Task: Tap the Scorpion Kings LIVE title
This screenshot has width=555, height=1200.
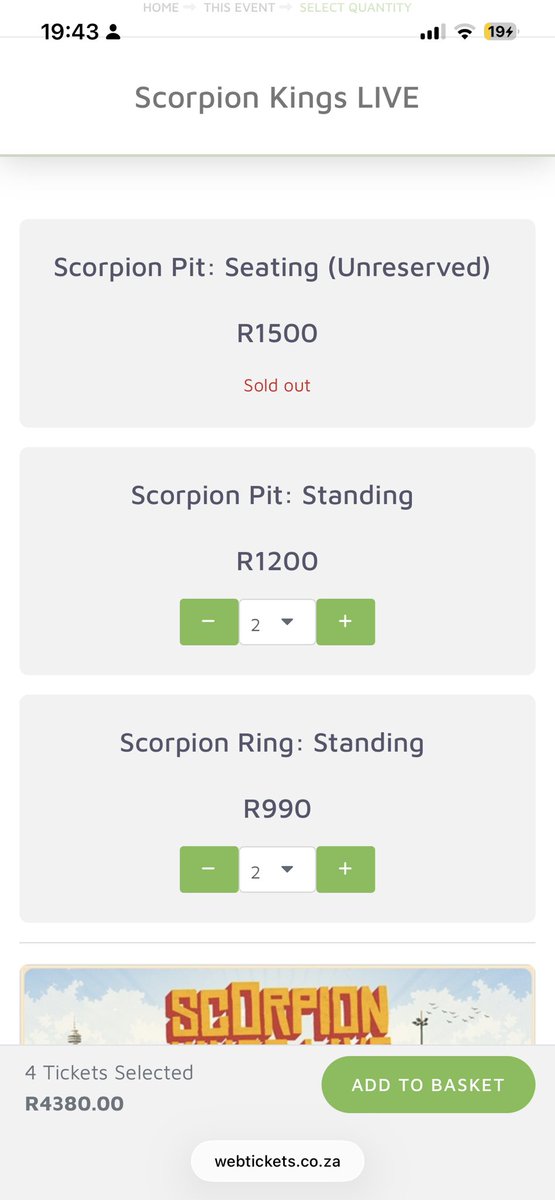Action: tap(277, 98)
